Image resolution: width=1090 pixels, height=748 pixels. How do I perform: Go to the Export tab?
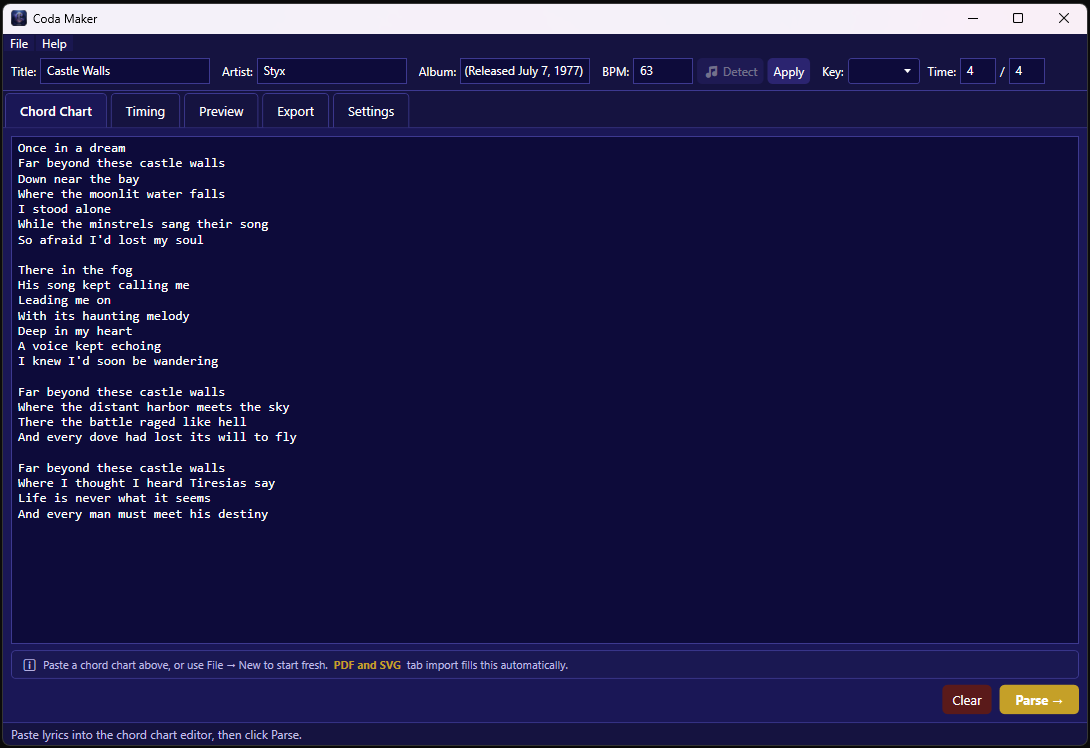[x=295, y=111]
